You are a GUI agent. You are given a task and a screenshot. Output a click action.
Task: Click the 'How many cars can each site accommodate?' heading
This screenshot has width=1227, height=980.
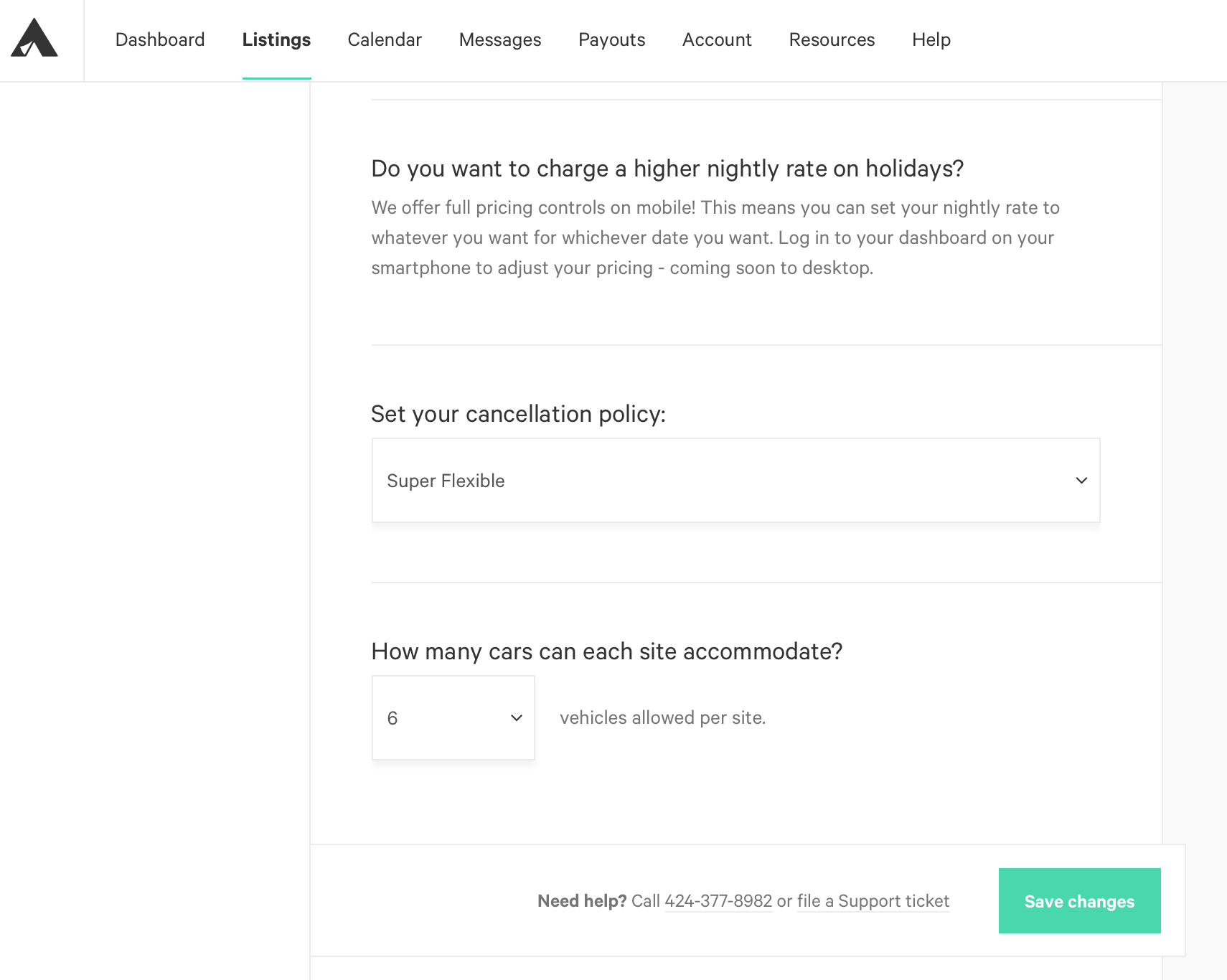coord(607,651)
